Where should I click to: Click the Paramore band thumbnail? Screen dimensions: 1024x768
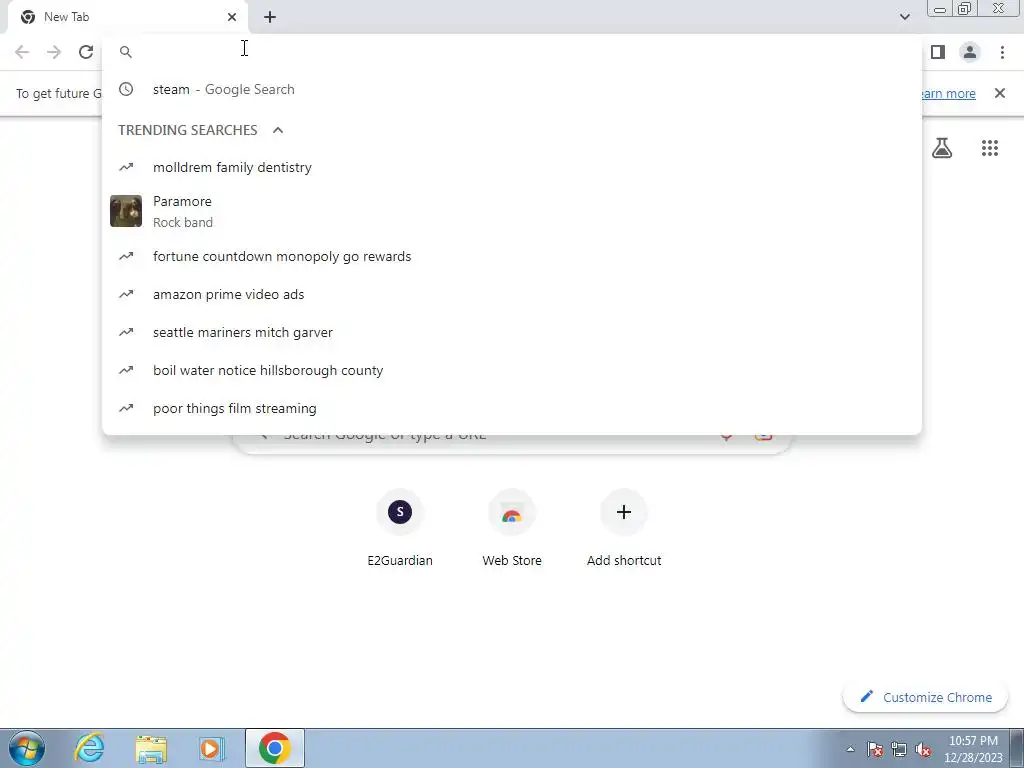click(126, 211)
